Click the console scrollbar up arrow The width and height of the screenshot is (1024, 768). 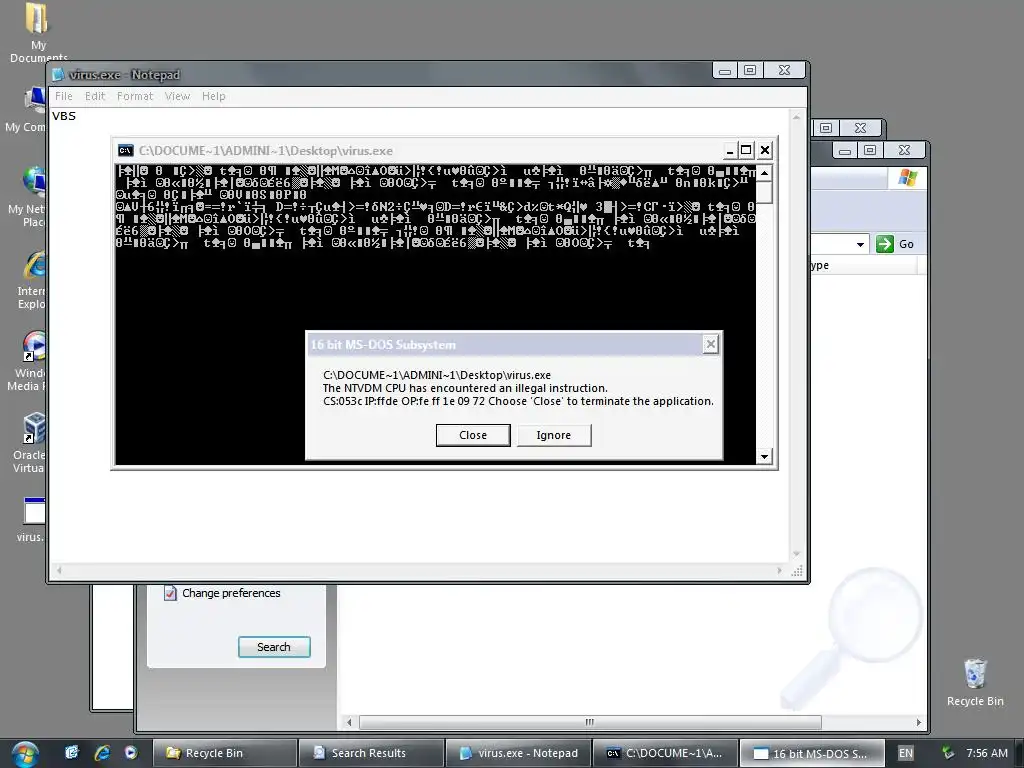pos(764,172)
